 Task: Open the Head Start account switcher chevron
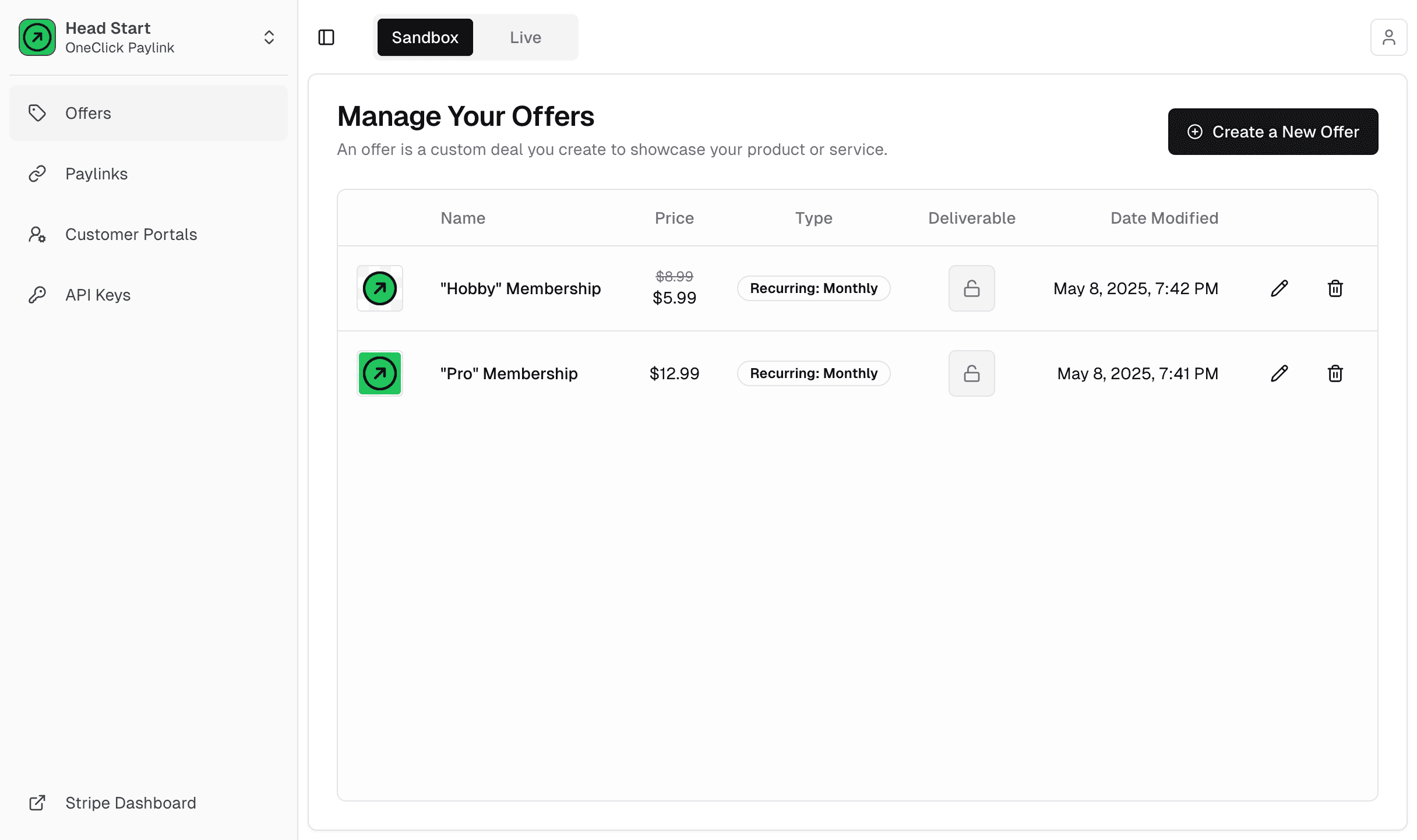pos(269,37)
